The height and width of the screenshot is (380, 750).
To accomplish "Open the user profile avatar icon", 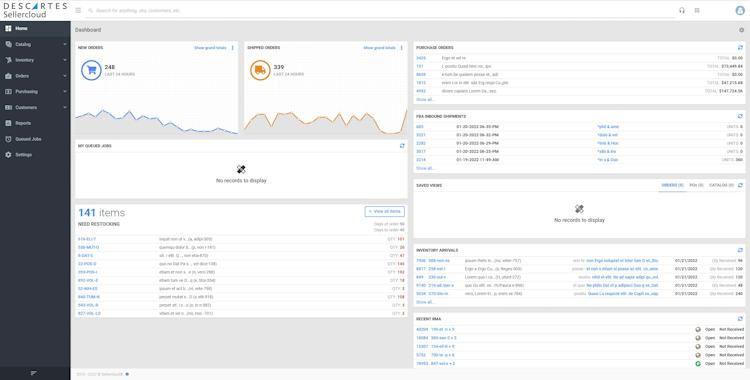I will (x=740, y=11).
